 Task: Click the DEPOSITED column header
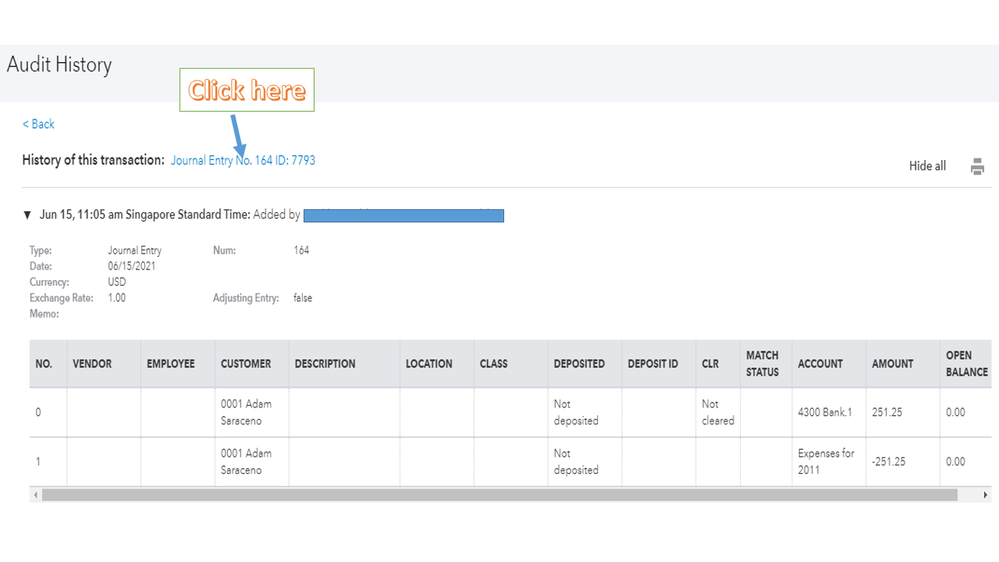[x=579, y=364]
